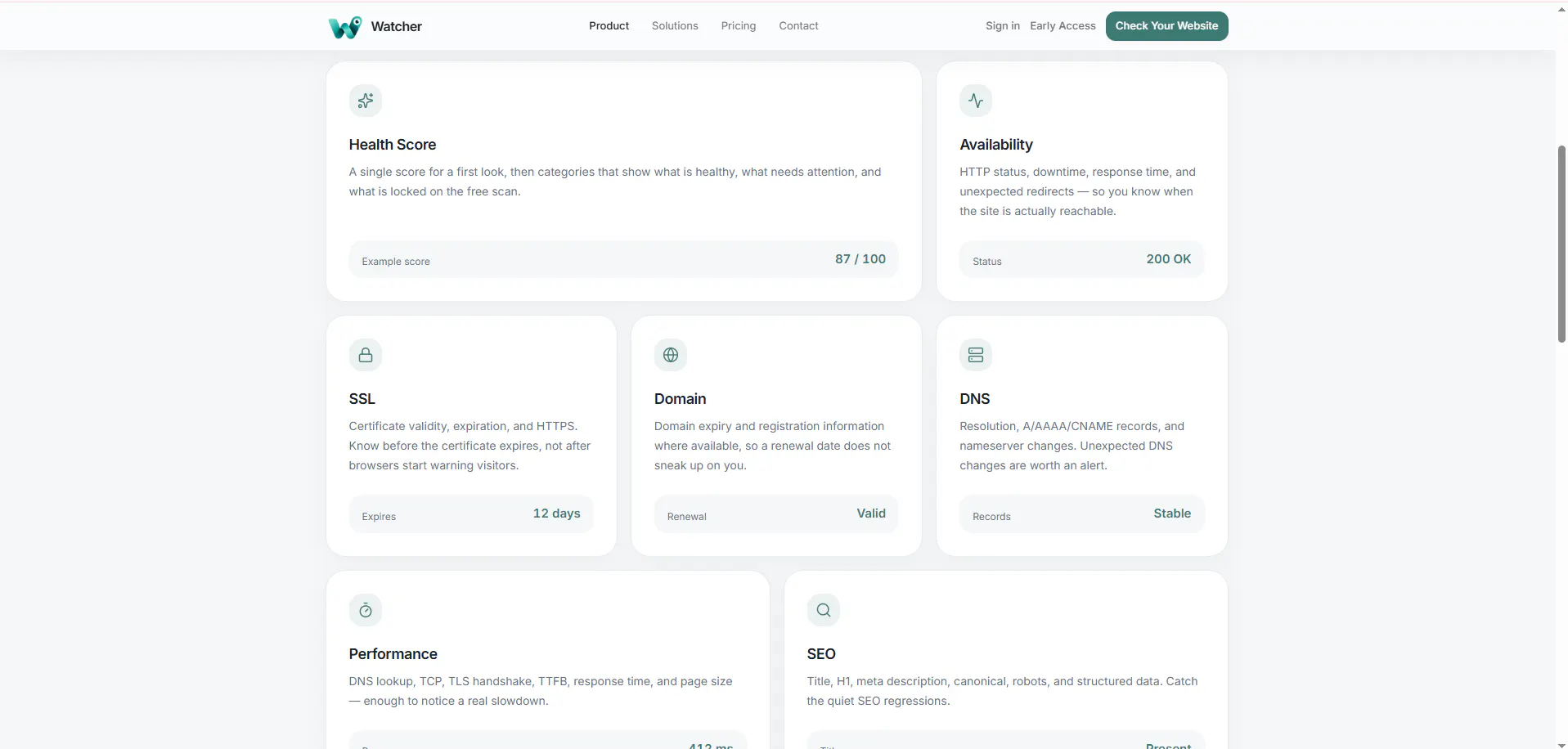This screenshot has width=1568, height=749.
Task: Open the Product menu item
Action: pos(609,26)
